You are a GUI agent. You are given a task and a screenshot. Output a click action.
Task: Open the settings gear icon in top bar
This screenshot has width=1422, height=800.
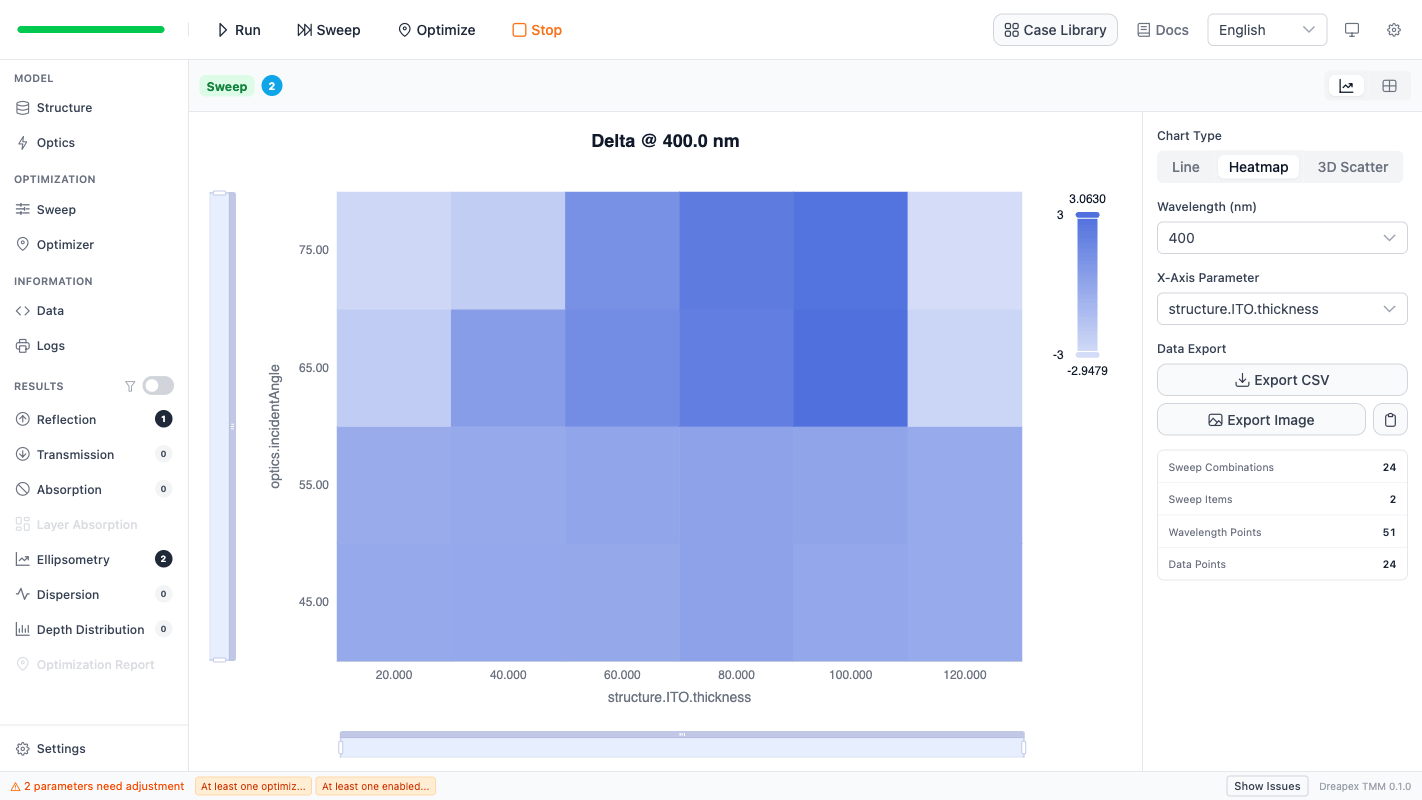pyautogui.click(x=1393, y=30)
